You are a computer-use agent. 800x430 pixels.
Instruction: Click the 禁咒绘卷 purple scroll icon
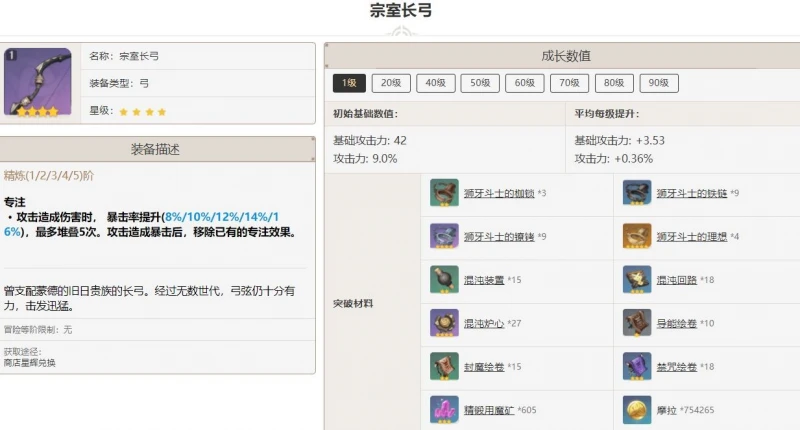[637, 366]
